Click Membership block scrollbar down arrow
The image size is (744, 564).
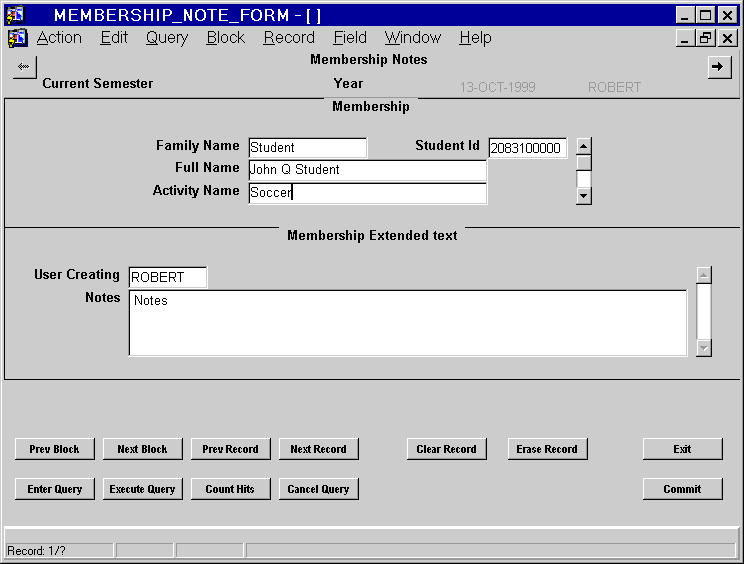coord(584,195)
